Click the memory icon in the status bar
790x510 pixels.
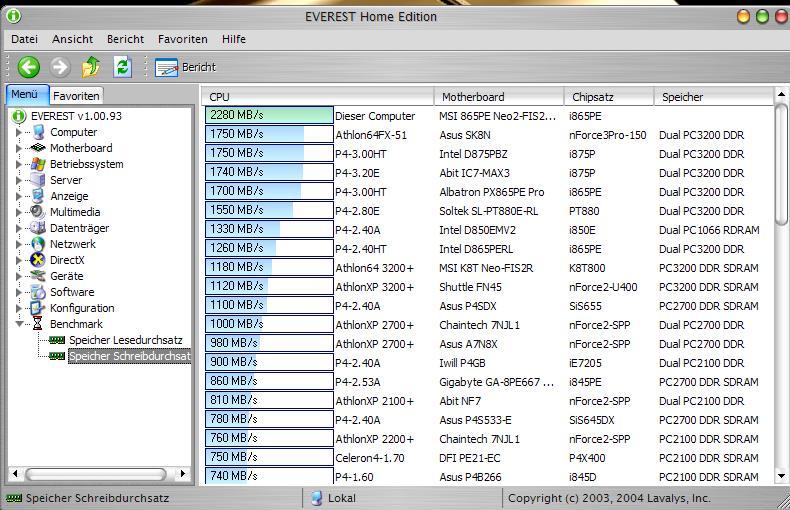pyautogui.click(x=14, y=498)
